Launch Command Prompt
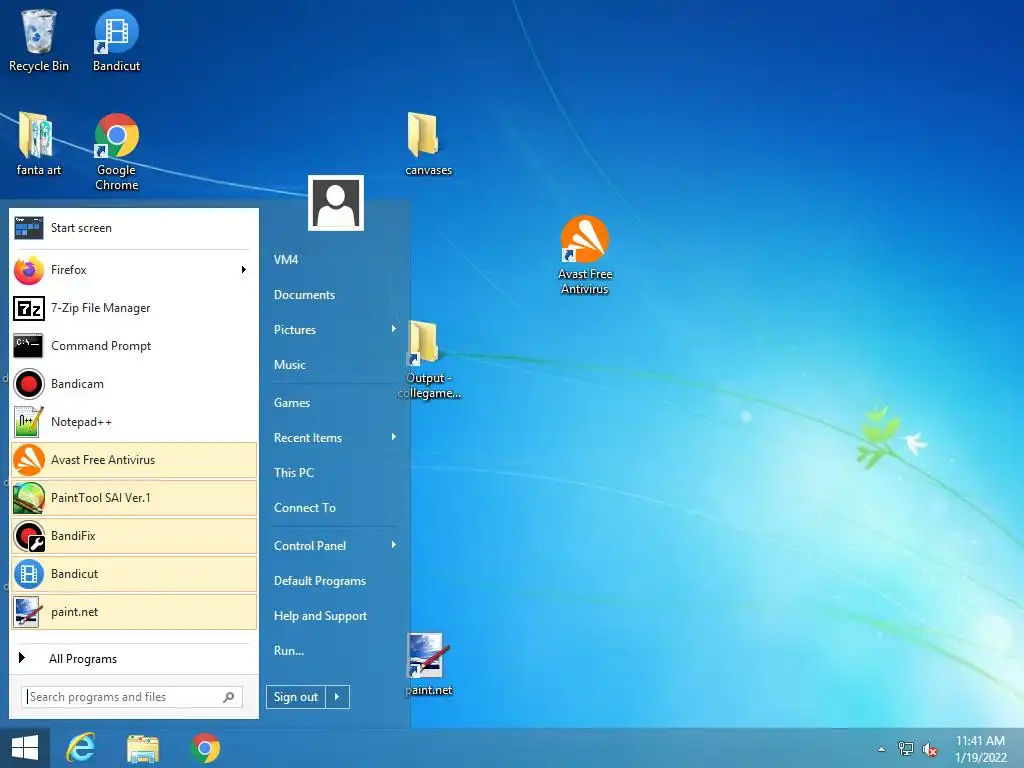The image size is (1024, 768). [133, 345]
